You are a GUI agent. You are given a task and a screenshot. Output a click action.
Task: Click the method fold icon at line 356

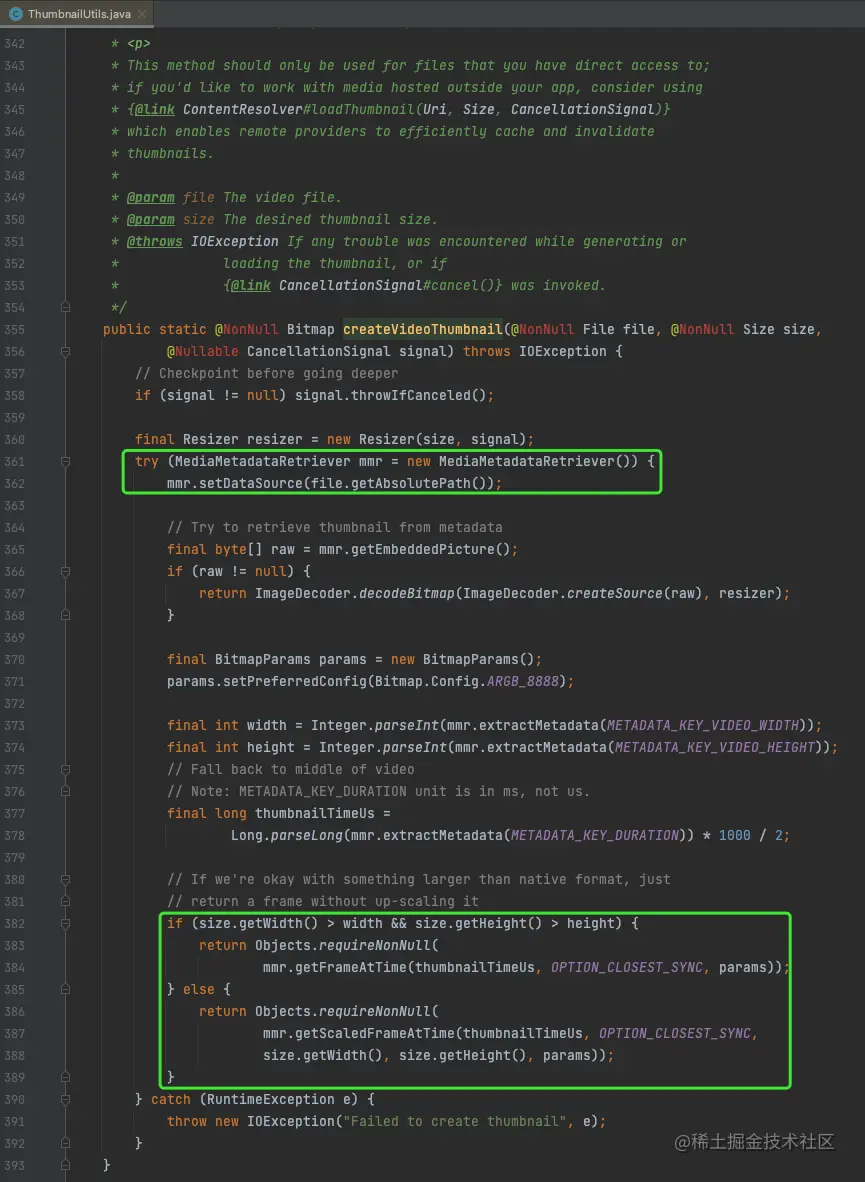click(65, 351)
